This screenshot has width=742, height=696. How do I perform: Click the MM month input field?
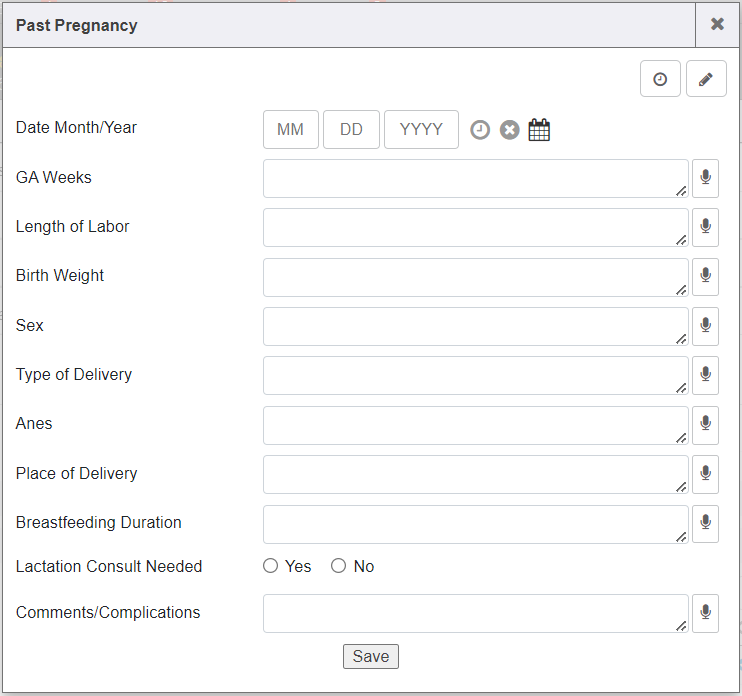point(290,130)
